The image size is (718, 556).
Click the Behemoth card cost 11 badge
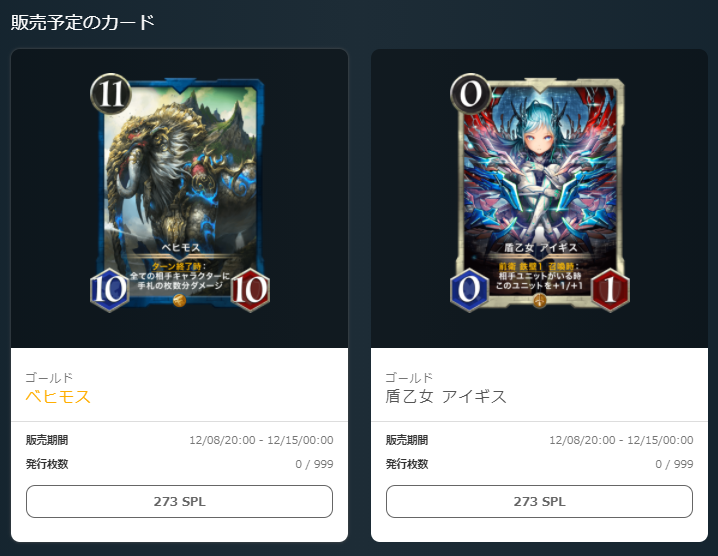[x=111, y=94]
